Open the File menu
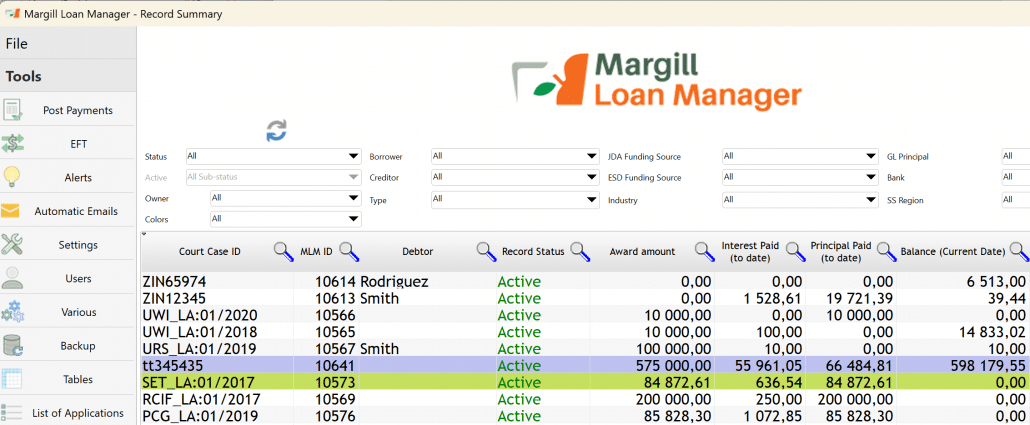The width and height of the screenshot is (1030, 425). coord(17,44)
